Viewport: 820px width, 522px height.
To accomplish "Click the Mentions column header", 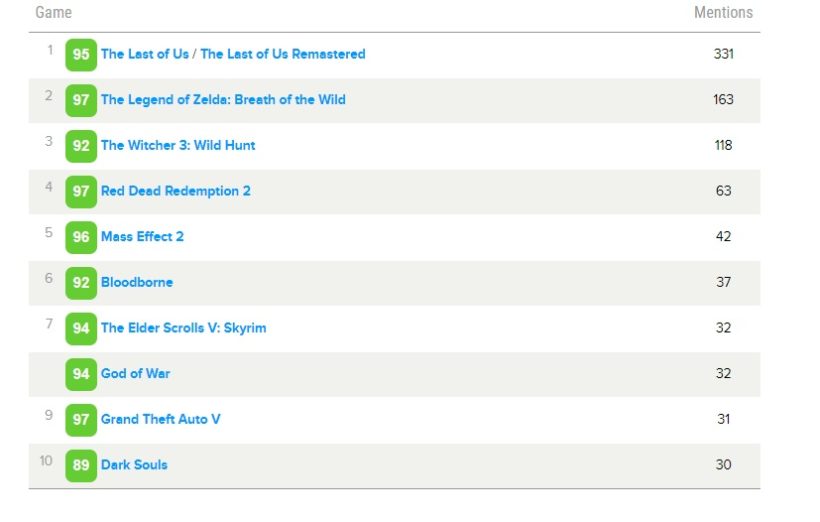I will (723, 13).
